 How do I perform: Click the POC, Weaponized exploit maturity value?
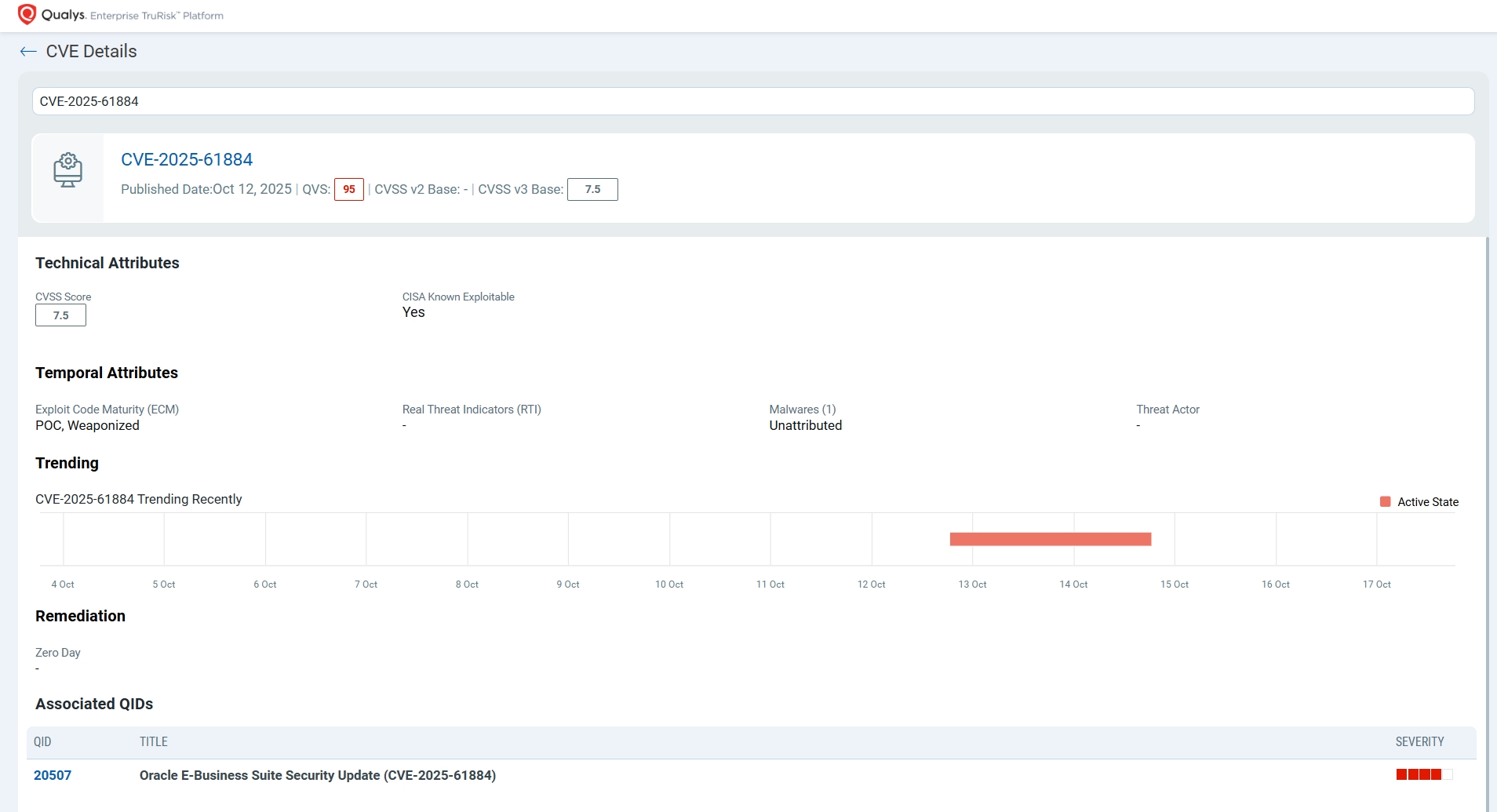87,426
